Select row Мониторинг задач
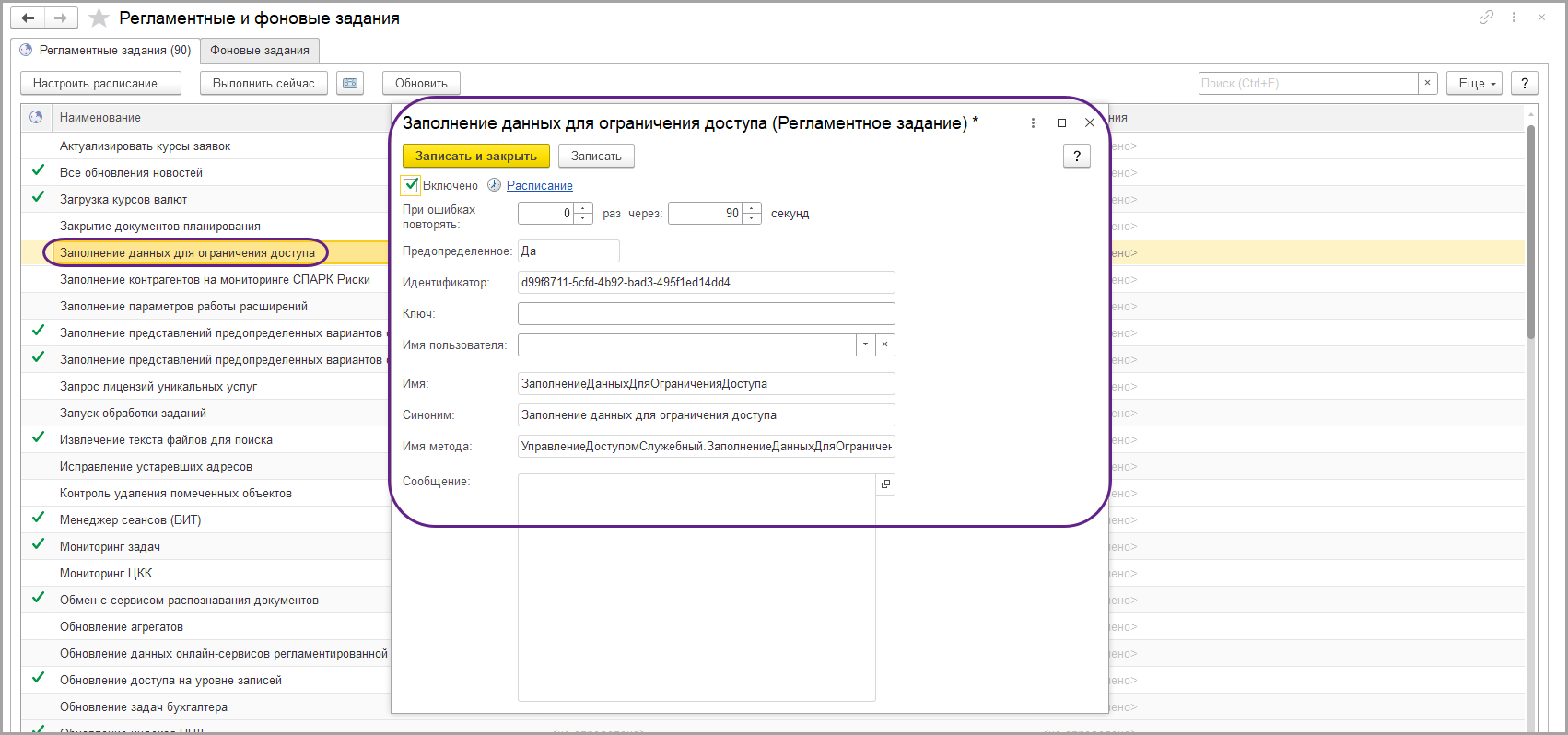 (x=110, y=546)
